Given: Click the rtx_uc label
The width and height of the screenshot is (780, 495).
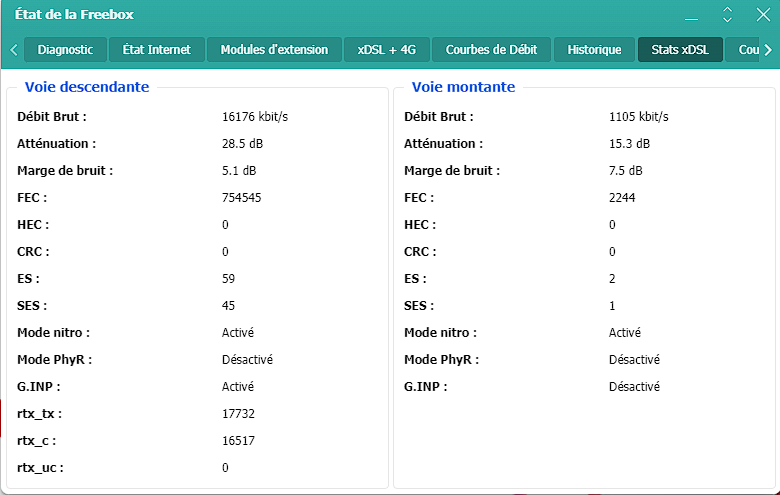Looking at the screenshot, I should pyautogui.click(x=40, y=468).
